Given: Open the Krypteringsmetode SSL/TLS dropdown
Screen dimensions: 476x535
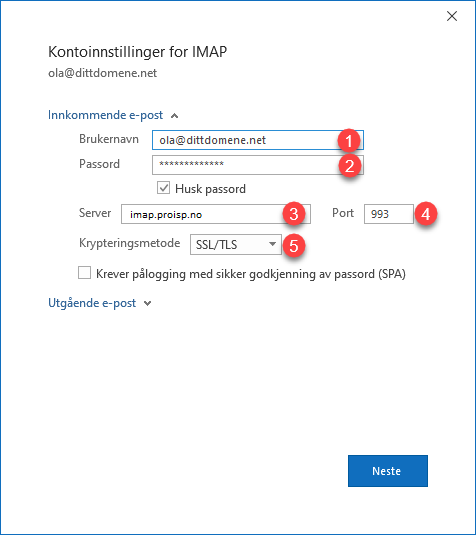Looking at the screenshot, I should tap(236, 244).
